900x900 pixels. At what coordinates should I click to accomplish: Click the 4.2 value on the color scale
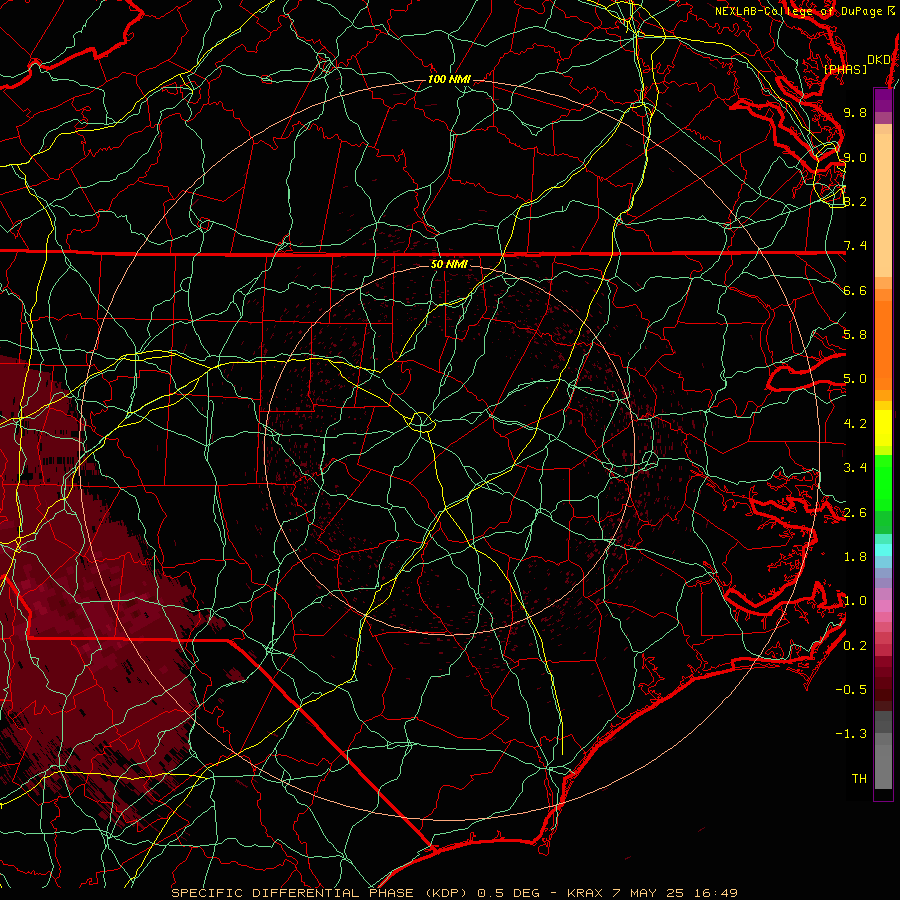pos(855,424)
